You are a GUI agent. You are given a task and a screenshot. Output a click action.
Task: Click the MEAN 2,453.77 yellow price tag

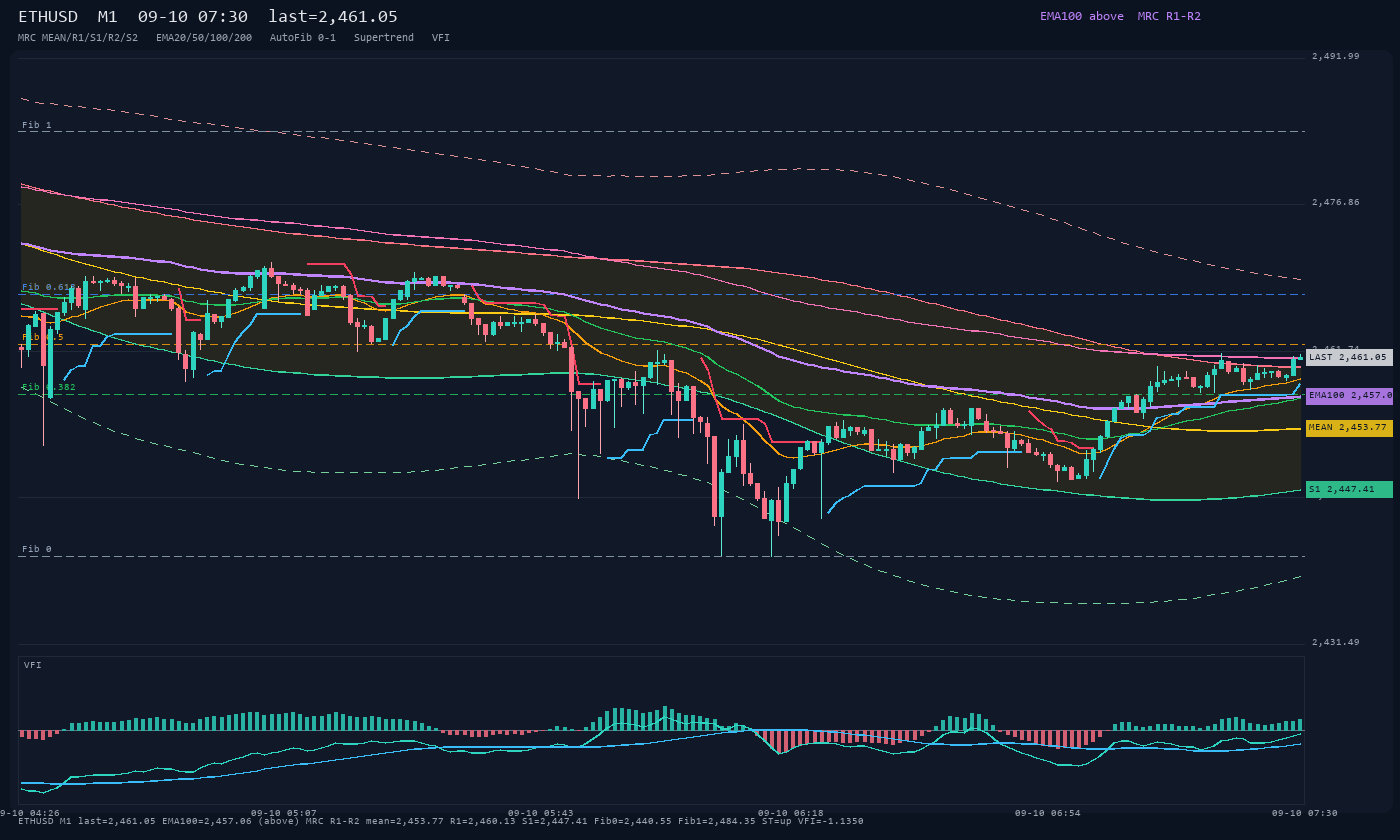coord(1349,428)
